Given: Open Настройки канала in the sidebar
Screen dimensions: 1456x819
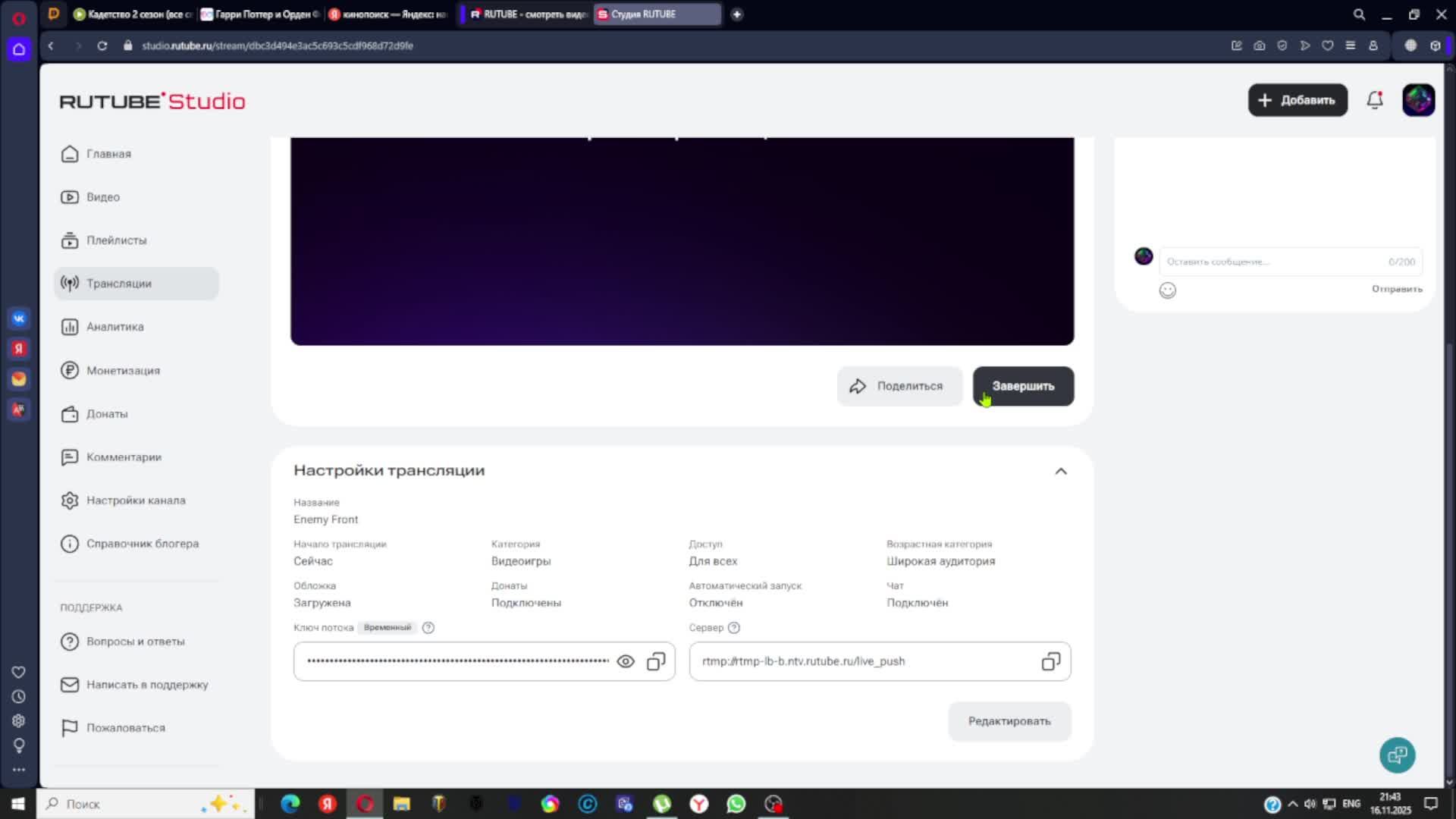Looking at the screenshot, I should coord(135,500).
